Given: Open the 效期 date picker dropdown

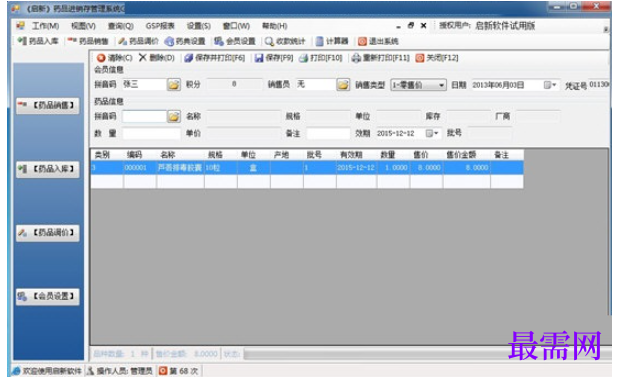Looking at the screenshot, I should (x=432, y=133).
